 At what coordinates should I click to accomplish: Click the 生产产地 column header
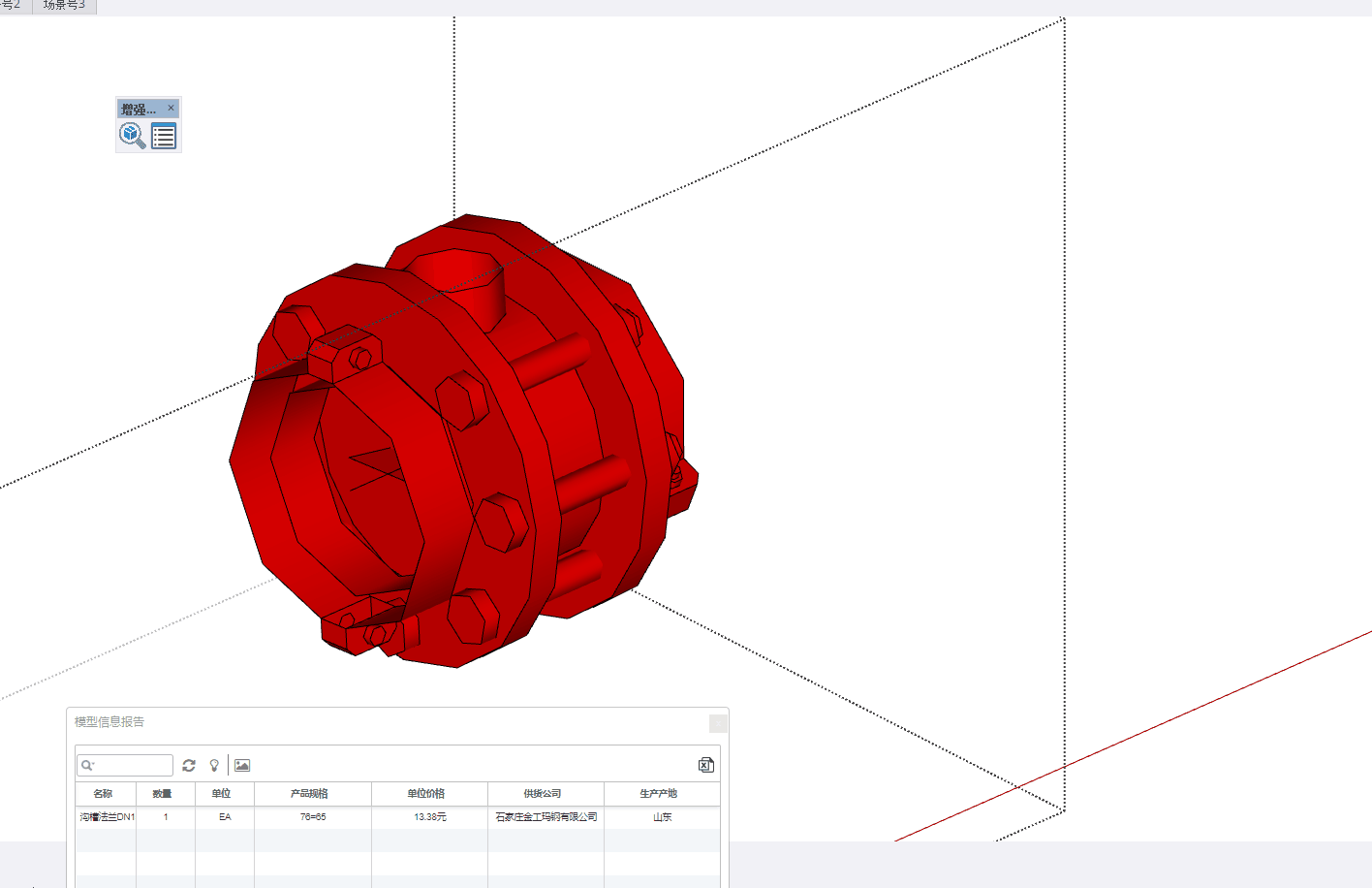659,794
